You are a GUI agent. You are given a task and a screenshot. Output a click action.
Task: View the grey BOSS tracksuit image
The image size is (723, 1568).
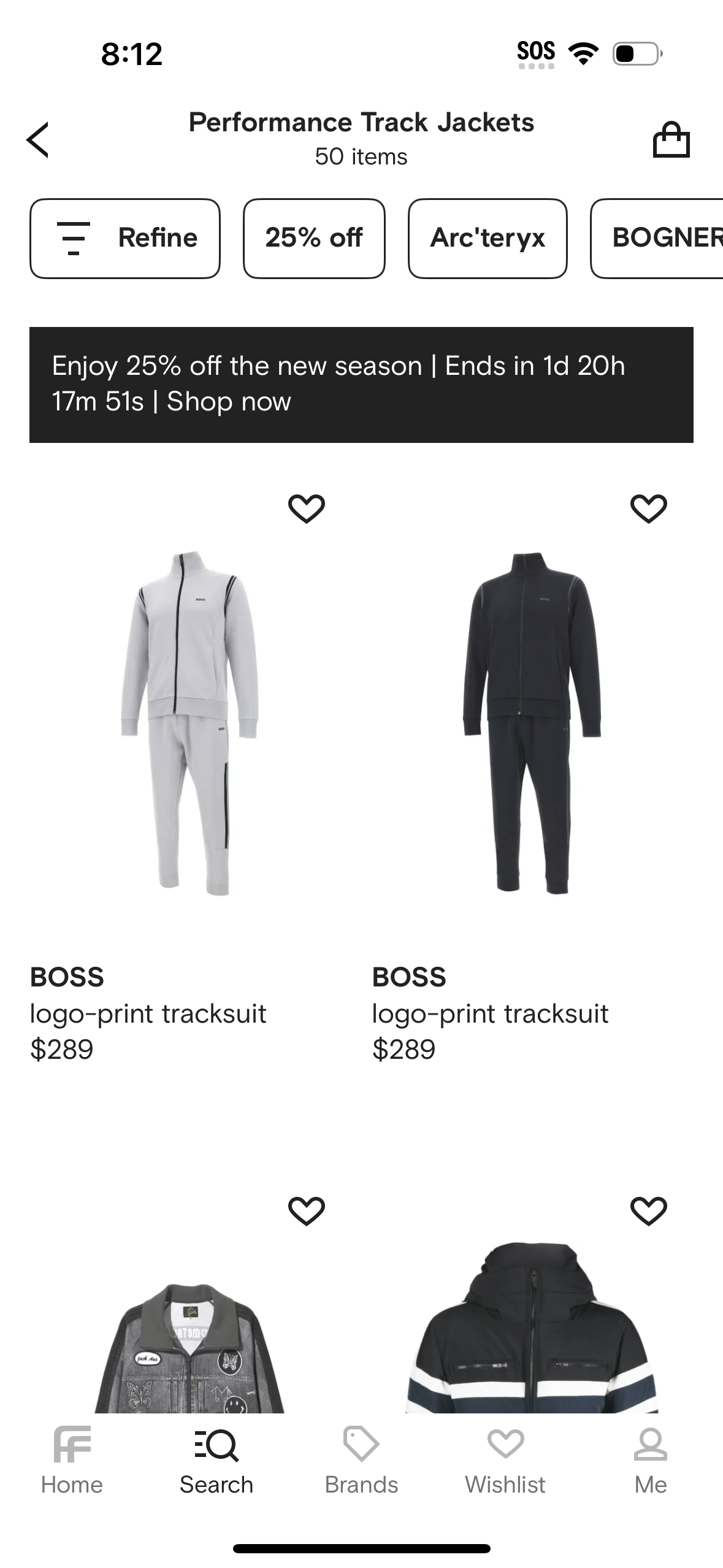tap(190, 723)
